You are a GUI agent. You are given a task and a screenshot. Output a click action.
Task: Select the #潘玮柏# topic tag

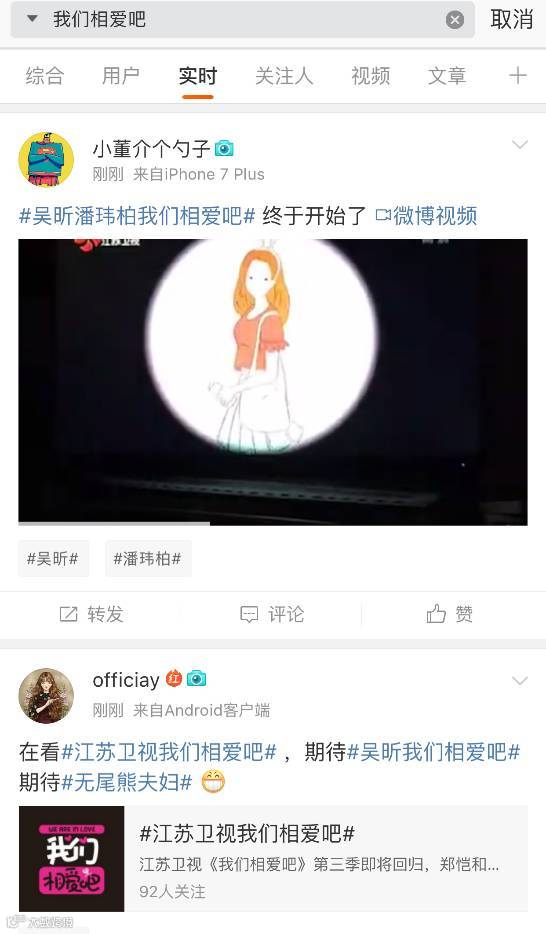pyautogui.click(x=148, y=558)
